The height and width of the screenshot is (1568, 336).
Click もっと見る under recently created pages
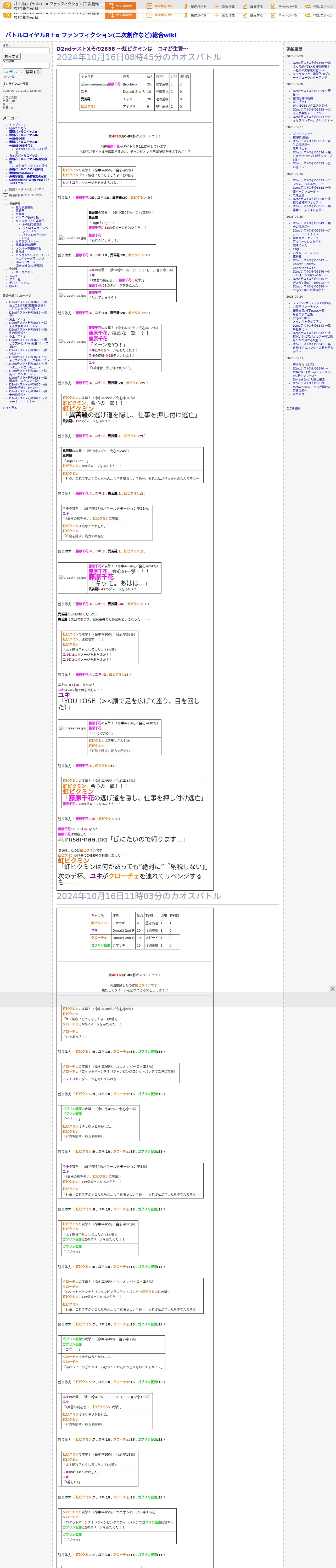(10, 408)
